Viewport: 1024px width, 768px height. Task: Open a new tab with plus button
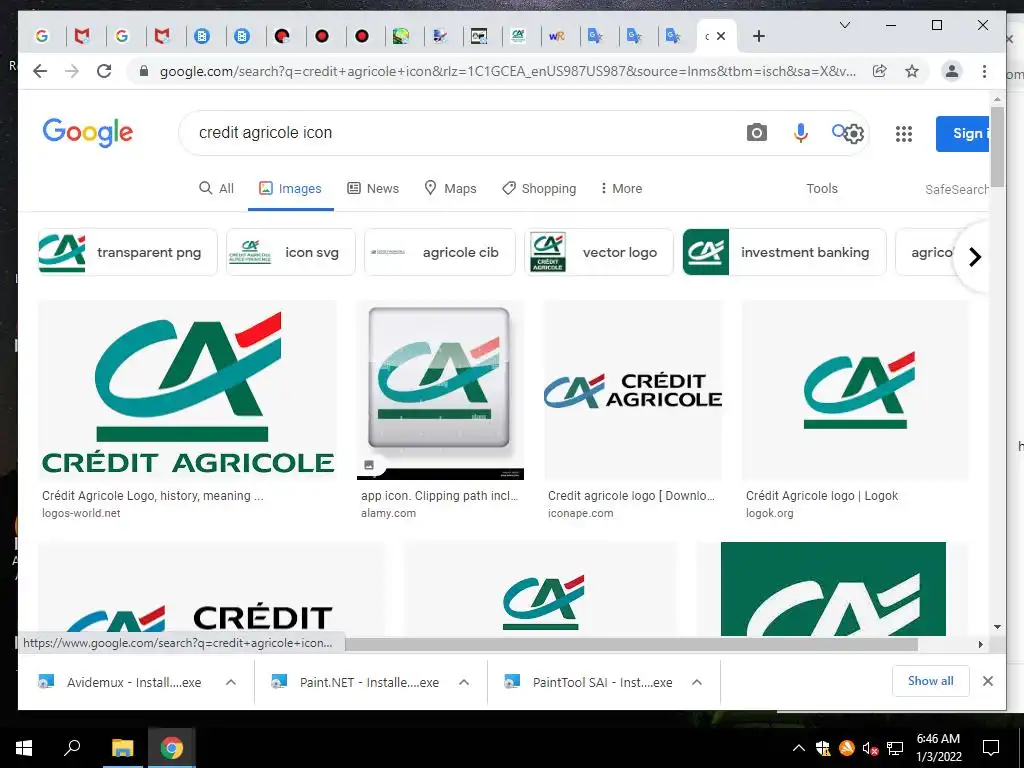click(x=758, y=36)
